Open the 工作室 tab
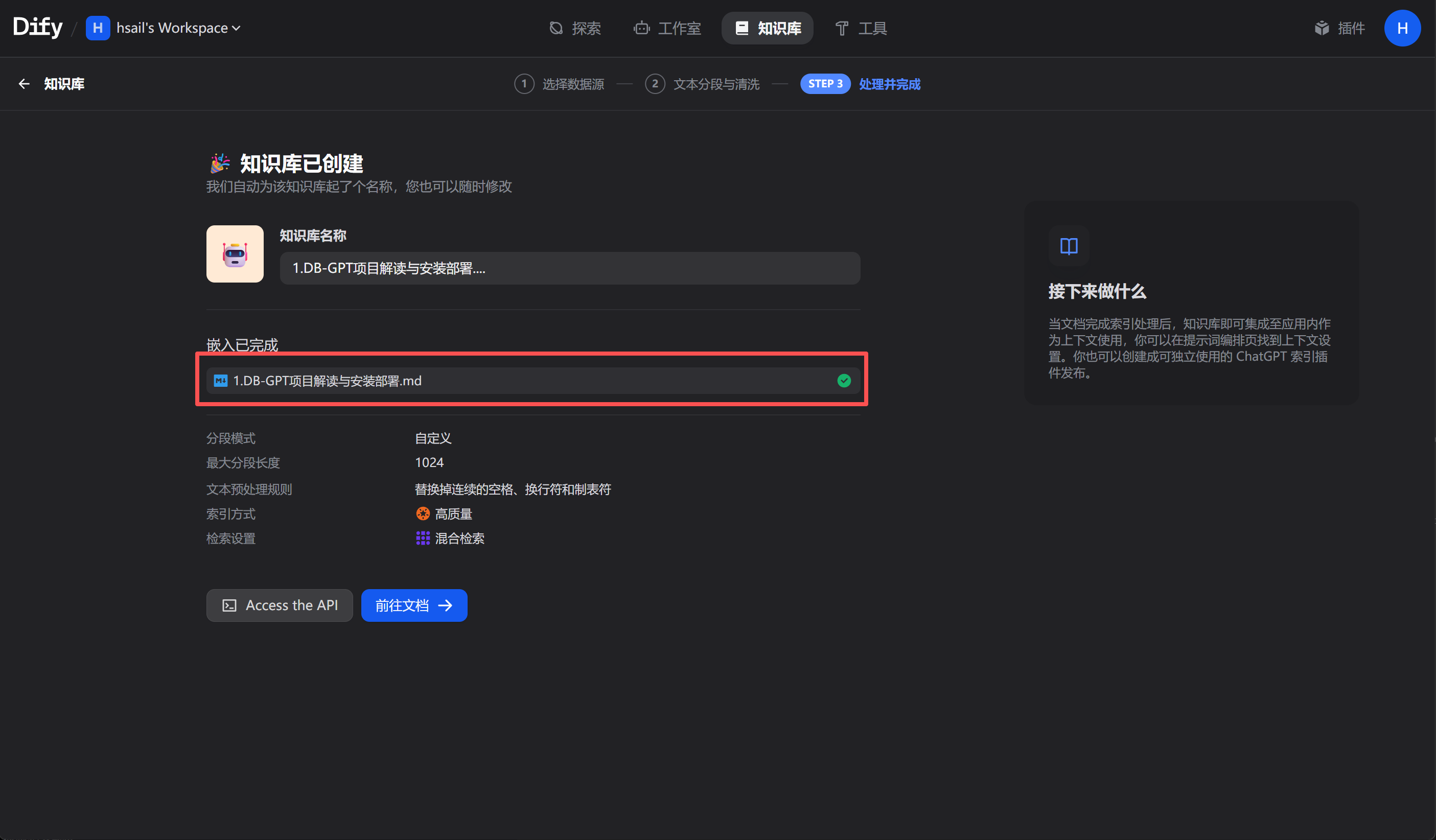 [667, 28]
